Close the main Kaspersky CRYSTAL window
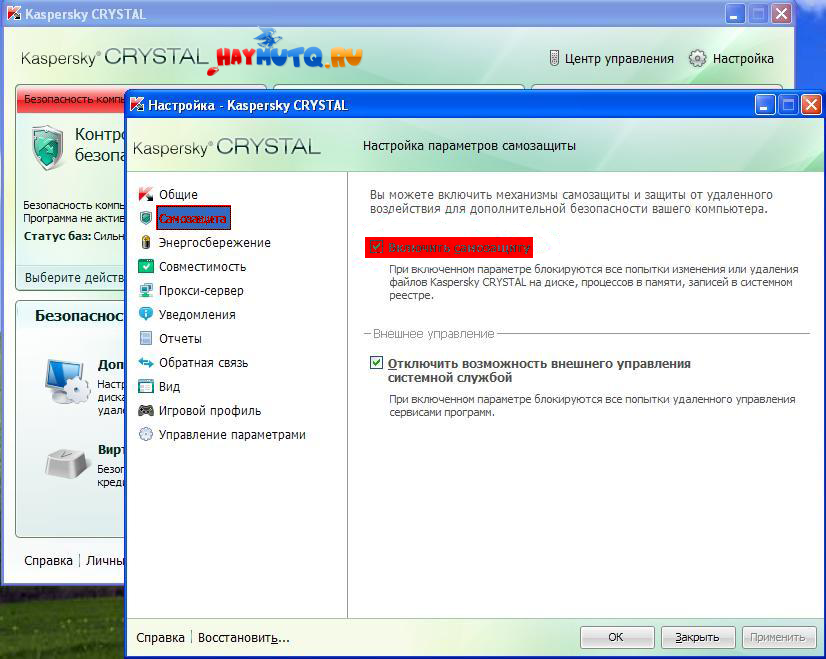 781,14
